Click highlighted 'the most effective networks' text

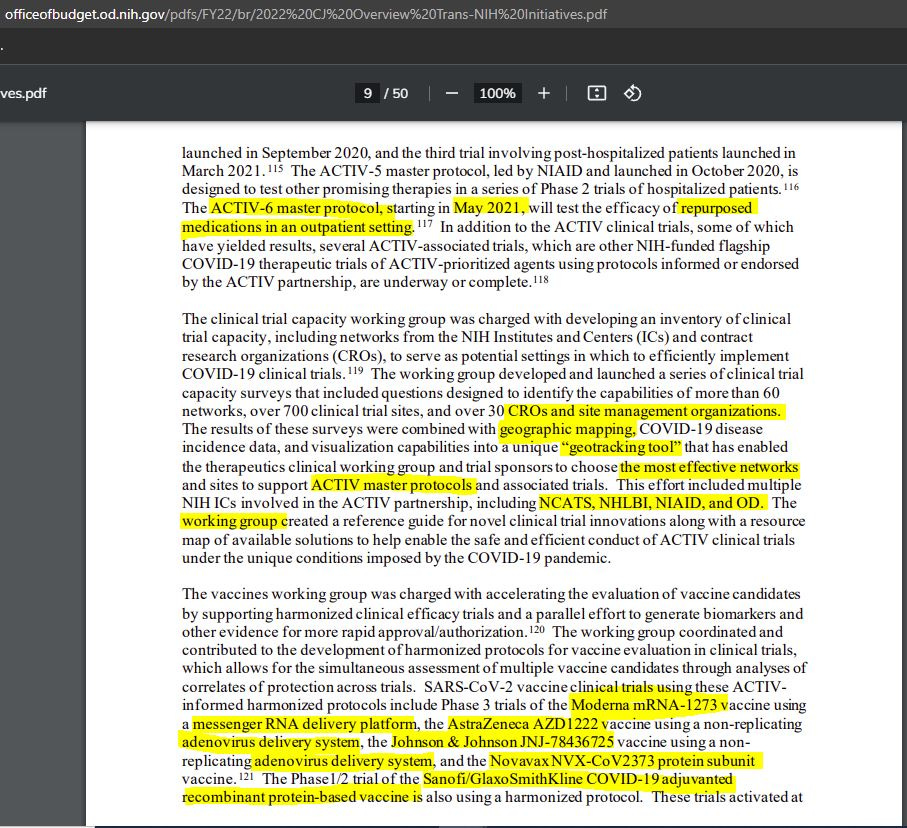point(709,467)
